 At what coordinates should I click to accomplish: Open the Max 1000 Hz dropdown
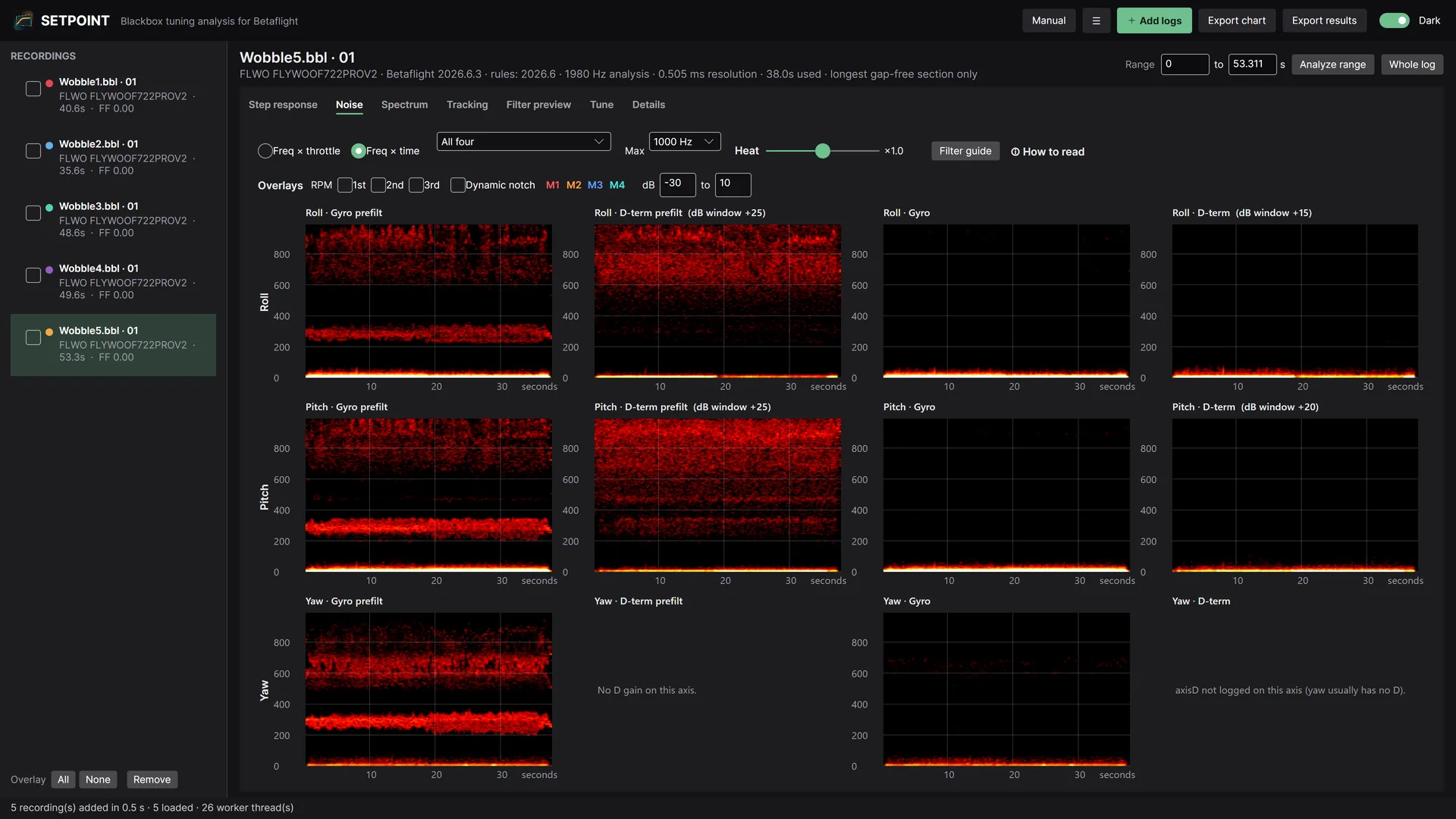(x=685, y=142)
